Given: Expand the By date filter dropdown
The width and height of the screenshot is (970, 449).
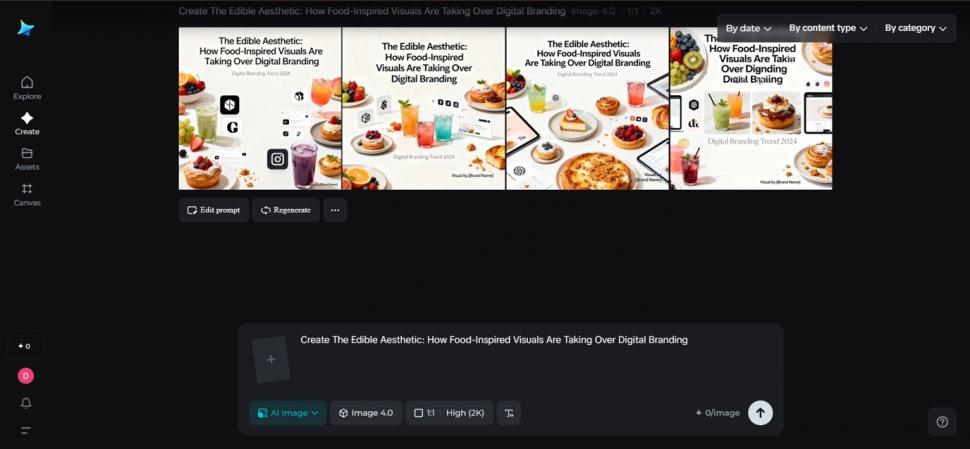Looking at the screenshot, I should click(749, 28).
